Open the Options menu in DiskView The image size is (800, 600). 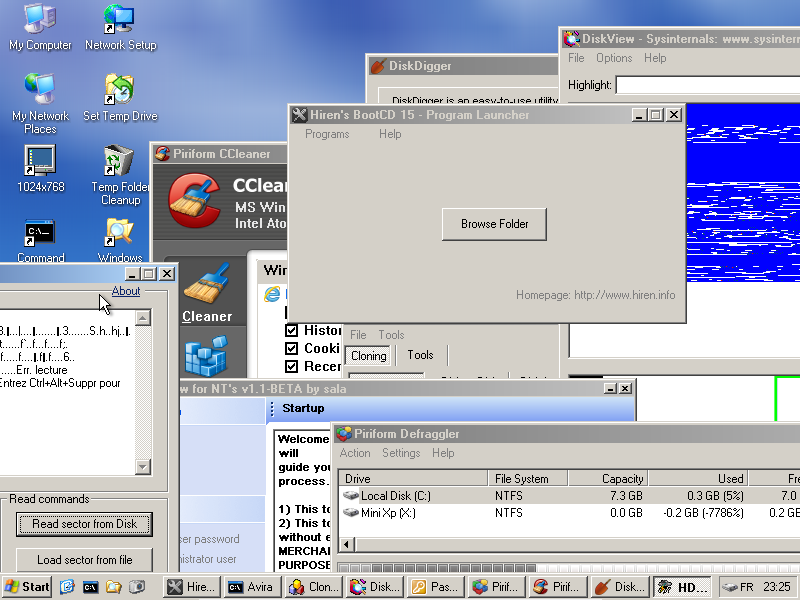(614, 58)
